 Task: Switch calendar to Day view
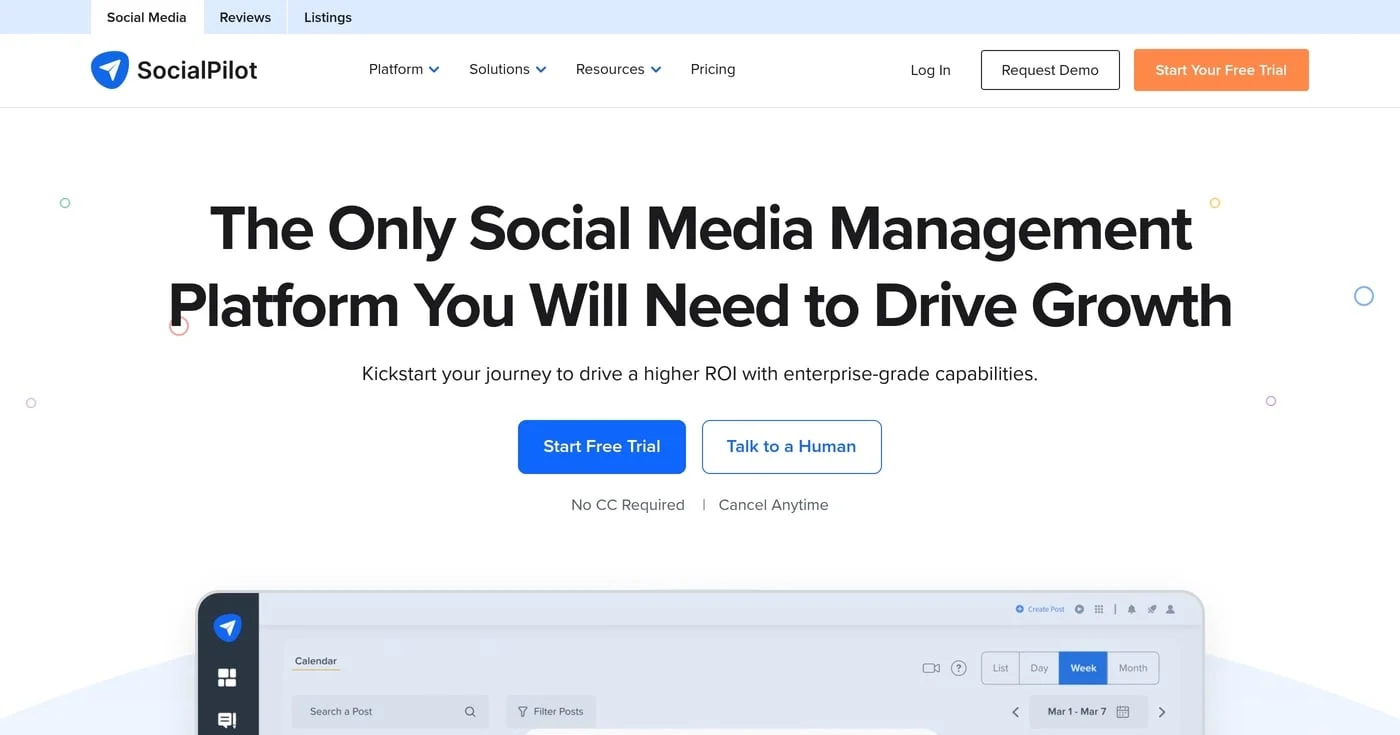click(1039, 668)
